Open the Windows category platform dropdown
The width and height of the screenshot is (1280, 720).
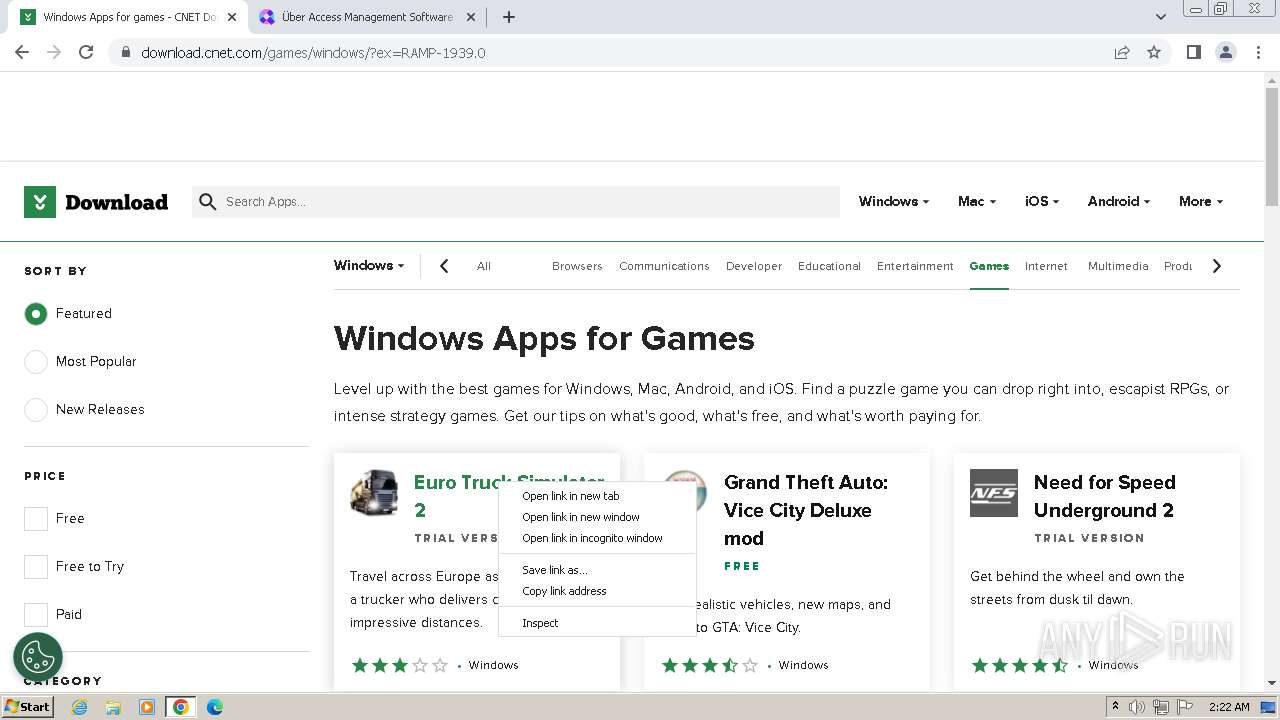click(x=369, y=266)
